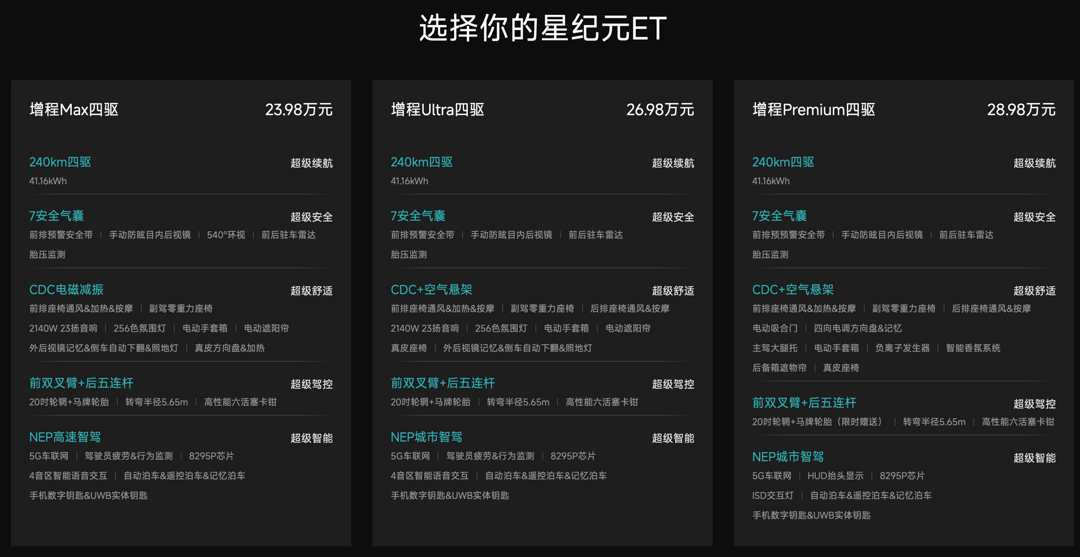Click 8295P芯片 in the Ultra card
Viewport: 1080px width, 557px height.
[573, 456]
